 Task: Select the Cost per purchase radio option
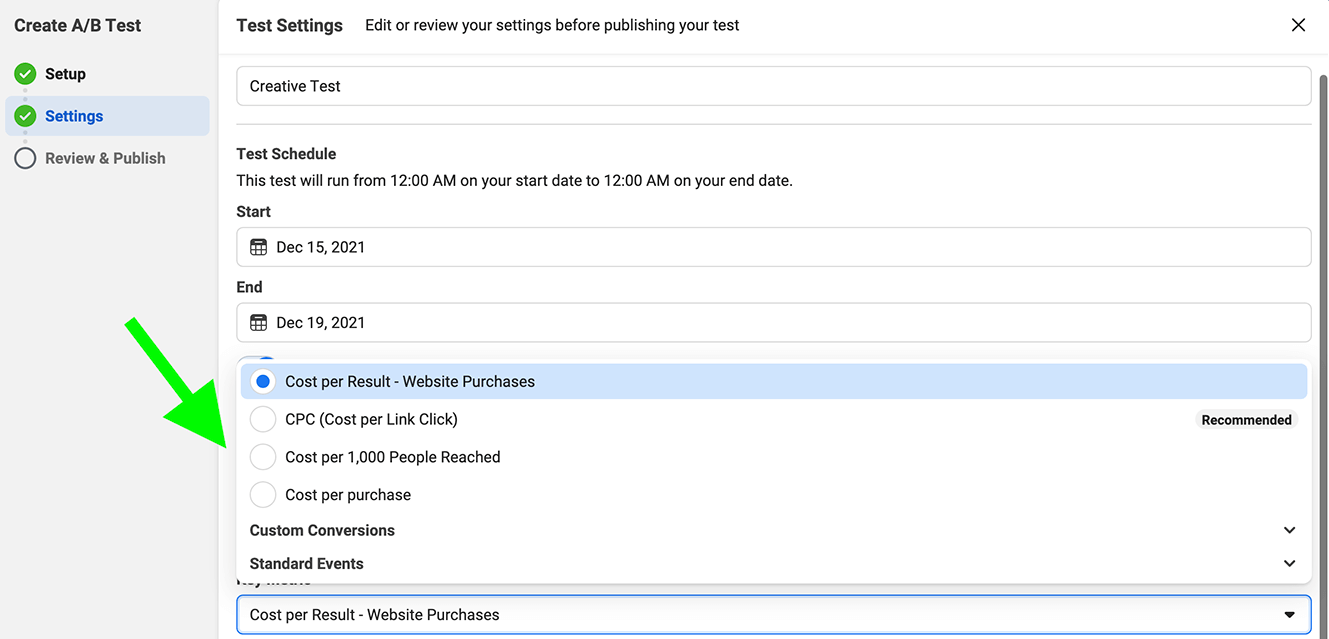click(263, 495)
